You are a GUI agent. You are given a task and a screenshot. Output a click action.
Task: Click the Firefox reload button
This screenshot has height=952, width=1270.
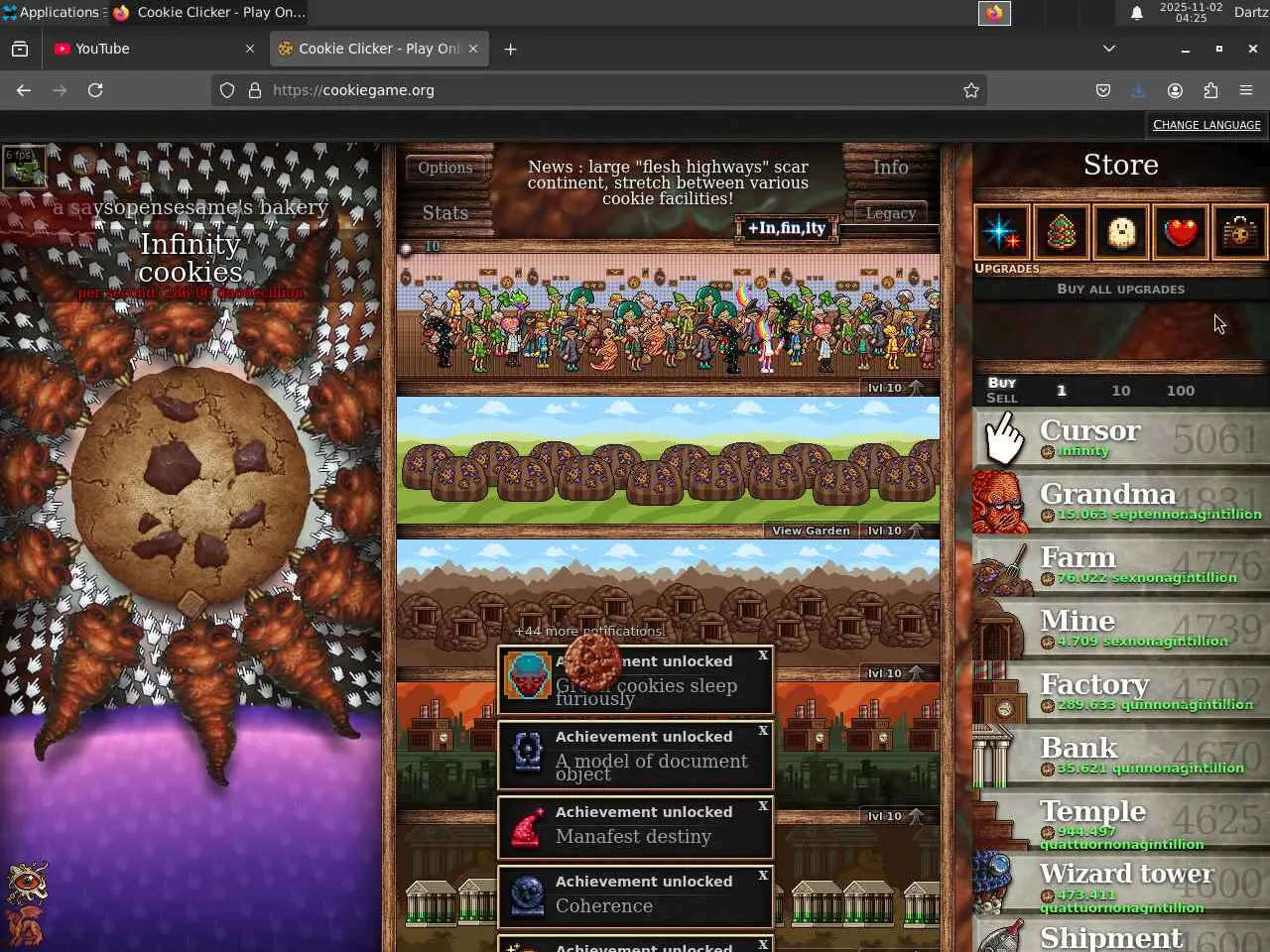[x=95, y=90]
